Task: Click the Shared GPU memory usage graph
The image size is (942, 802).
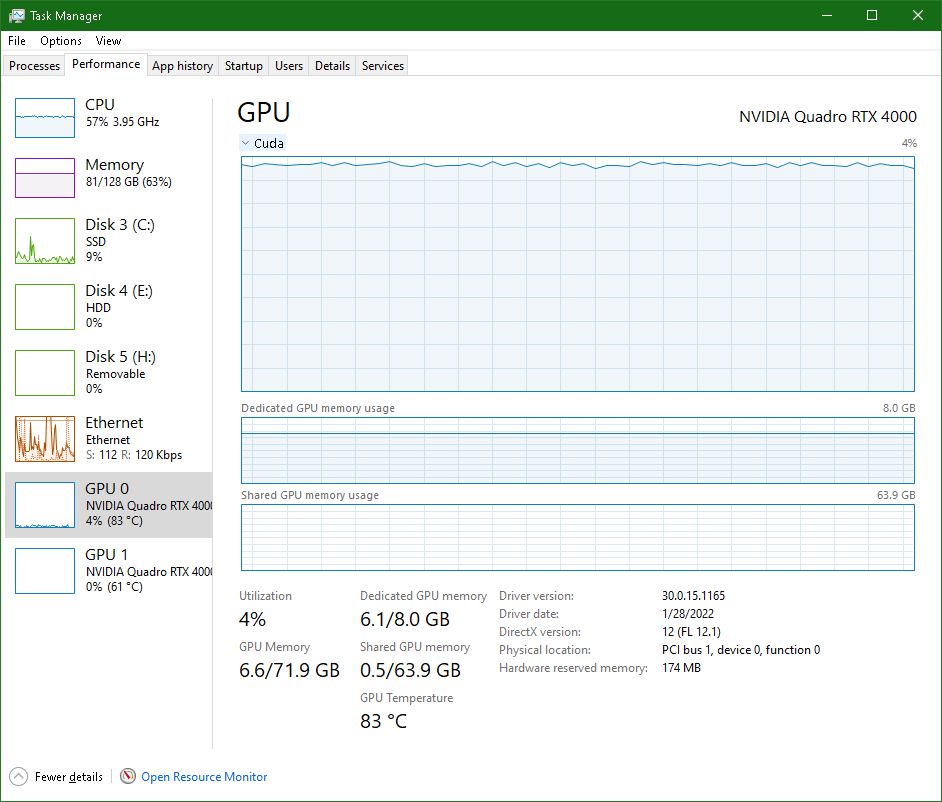Action: point(577,538)
